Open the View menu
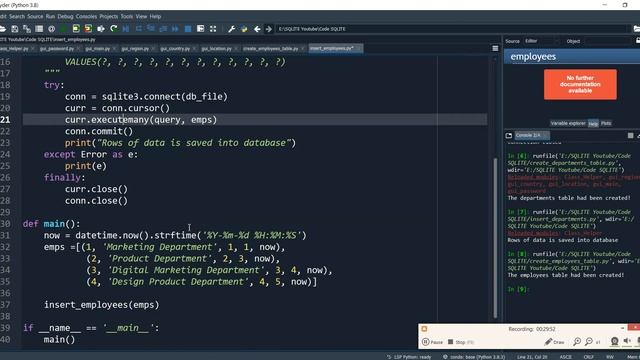640x360 pixels. point(141,16)
